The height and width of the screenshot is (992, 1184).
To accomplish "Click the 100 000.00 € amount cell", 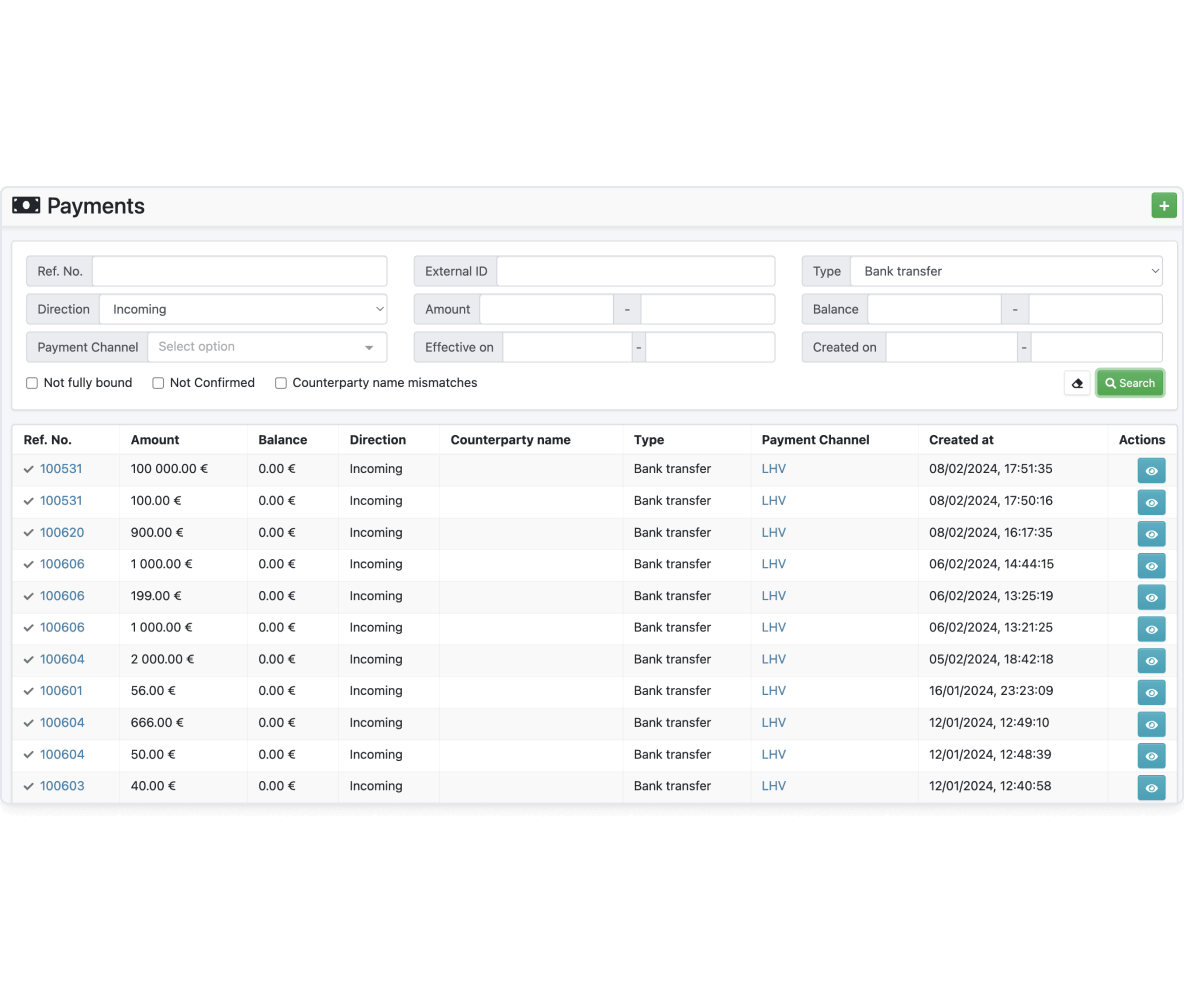I will click(x=169, y=469).
